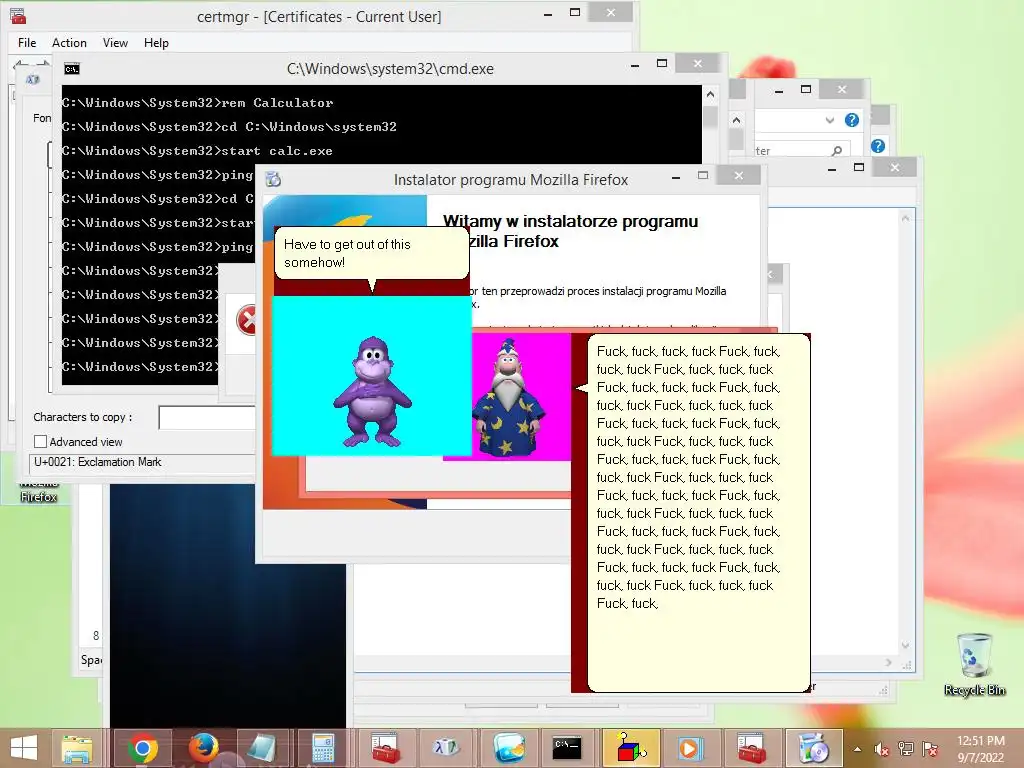This screenshot has width=1024, height=768.
Task: Open the Action menu in certmgr
Action: point(69,42)
